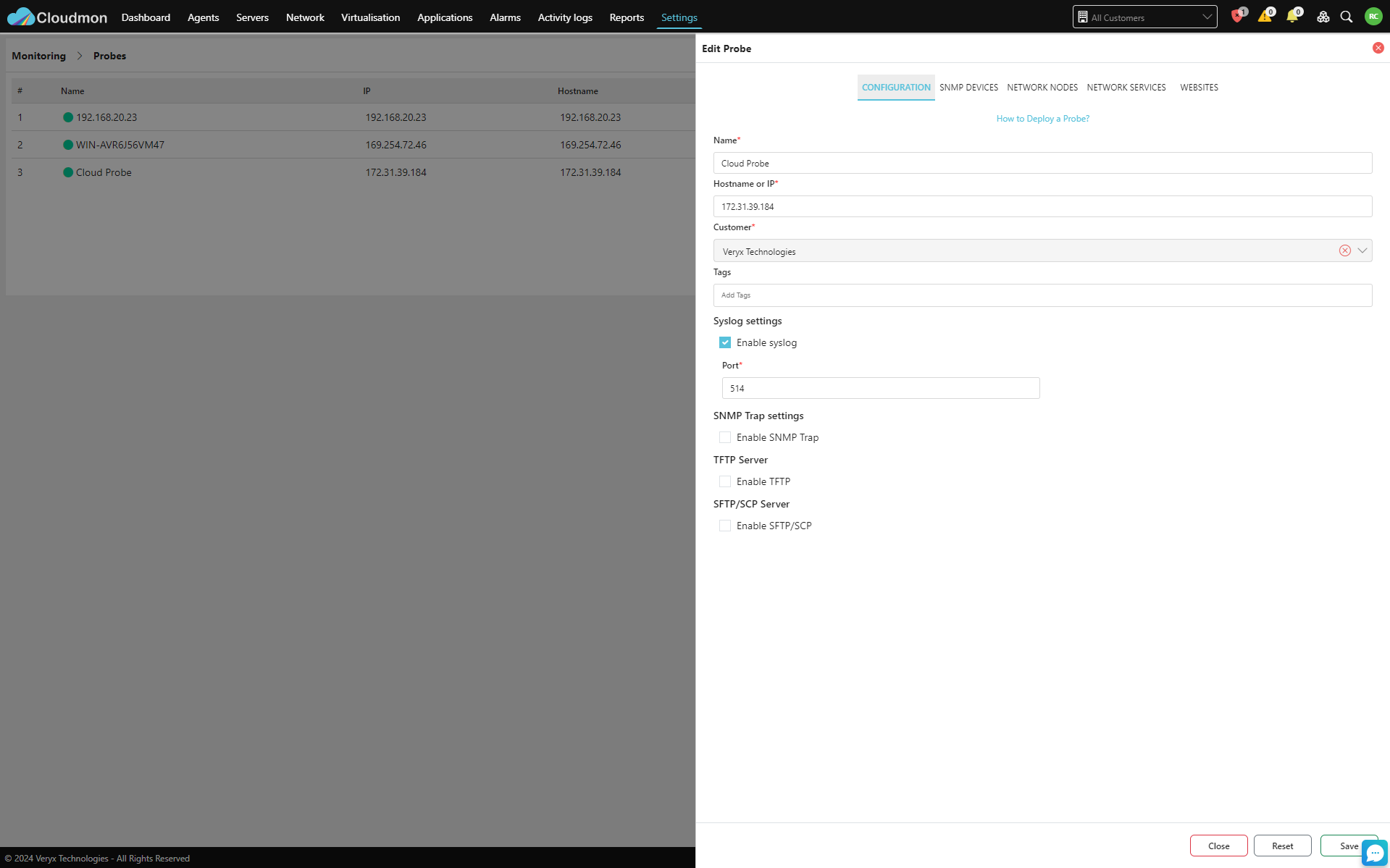Screen dimensions: 1390x868
Task: Switch to the SNMP Devices tab
Action: (968, 87)
